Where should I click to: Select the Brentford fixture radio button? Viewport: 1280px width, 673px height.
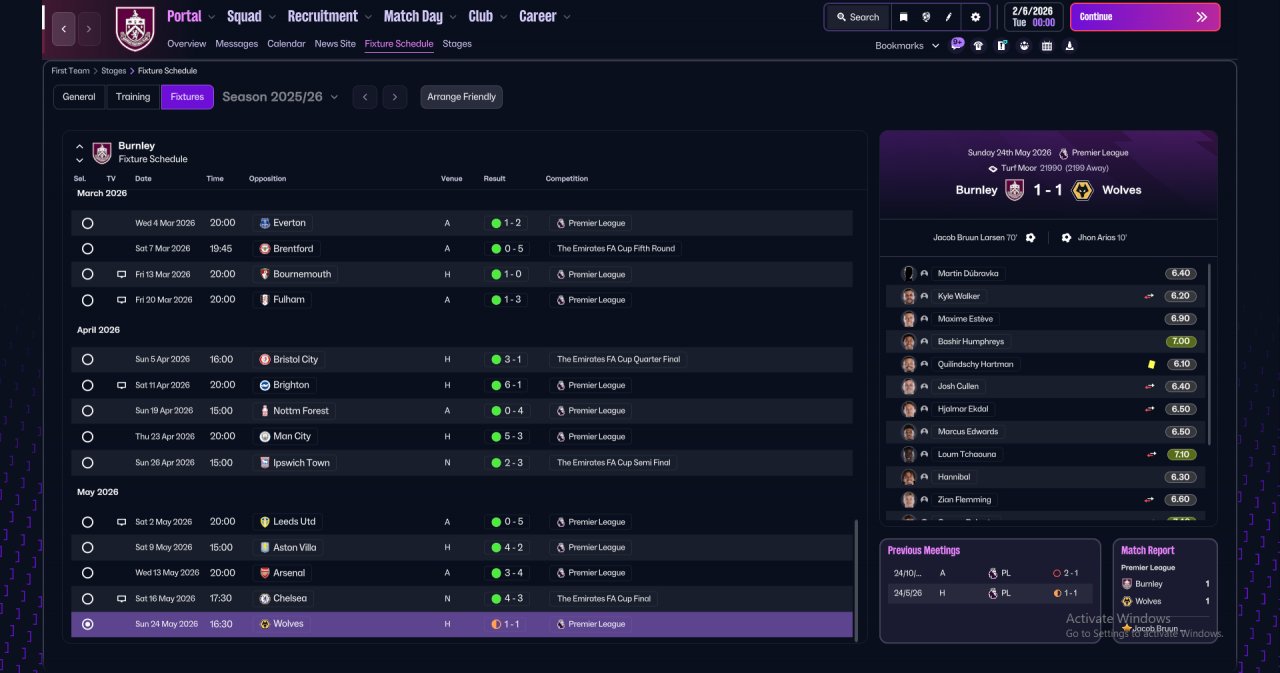pos(88,248)
